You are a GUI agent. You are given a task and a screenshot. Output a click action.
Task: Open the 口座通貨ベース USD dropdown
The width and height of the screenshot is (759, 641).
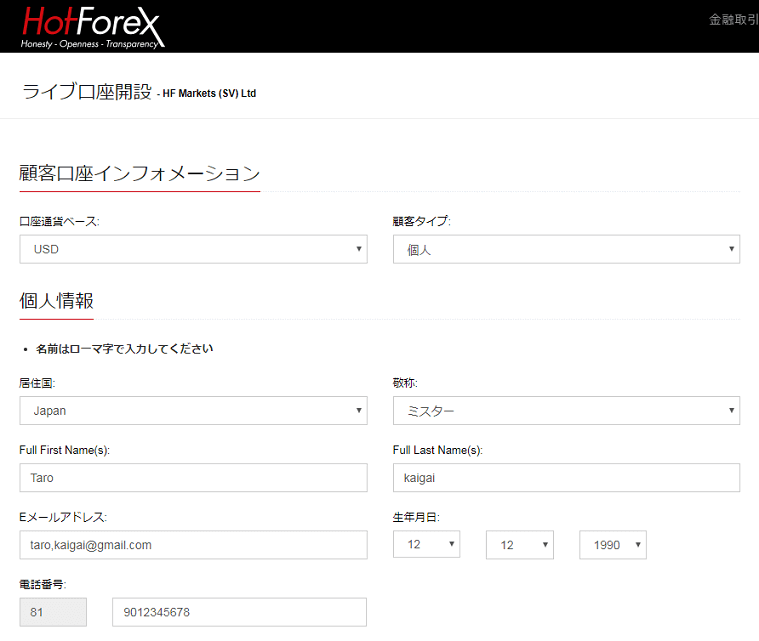[193, 249]
